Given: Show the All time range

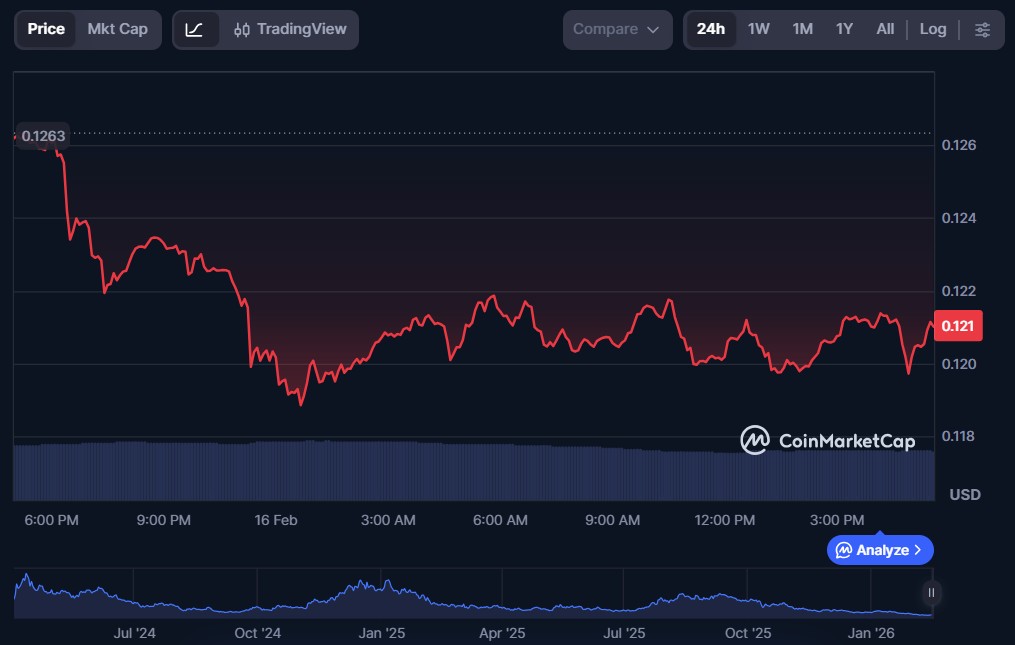Looking at the screenshot, I should pos(885,29).
